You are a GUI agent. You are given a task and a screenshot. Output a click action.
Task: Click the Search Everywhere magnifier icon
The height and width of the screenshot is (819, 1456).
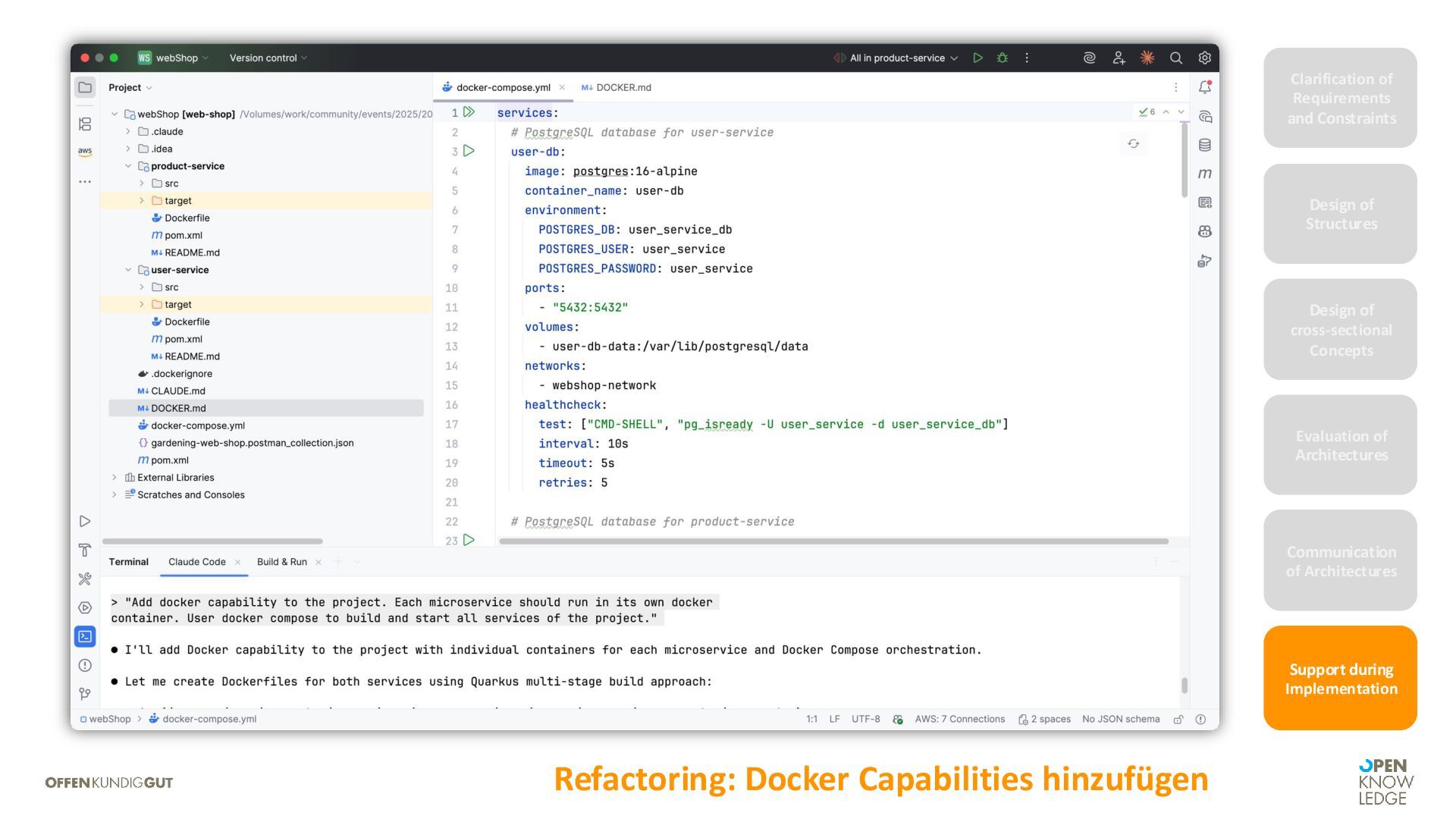pos(1175,58)
